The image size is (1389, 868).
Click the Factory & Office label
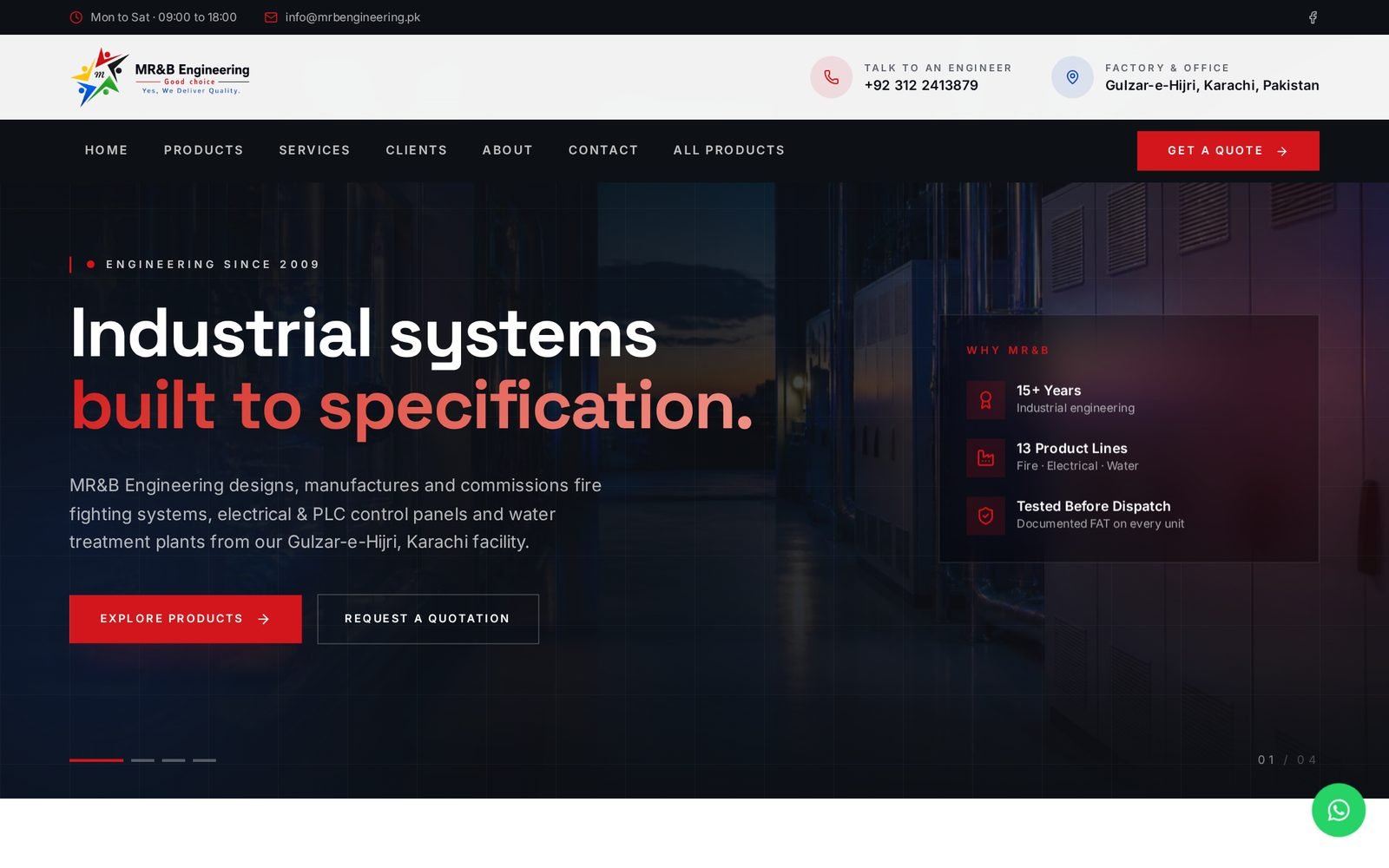1167,68
